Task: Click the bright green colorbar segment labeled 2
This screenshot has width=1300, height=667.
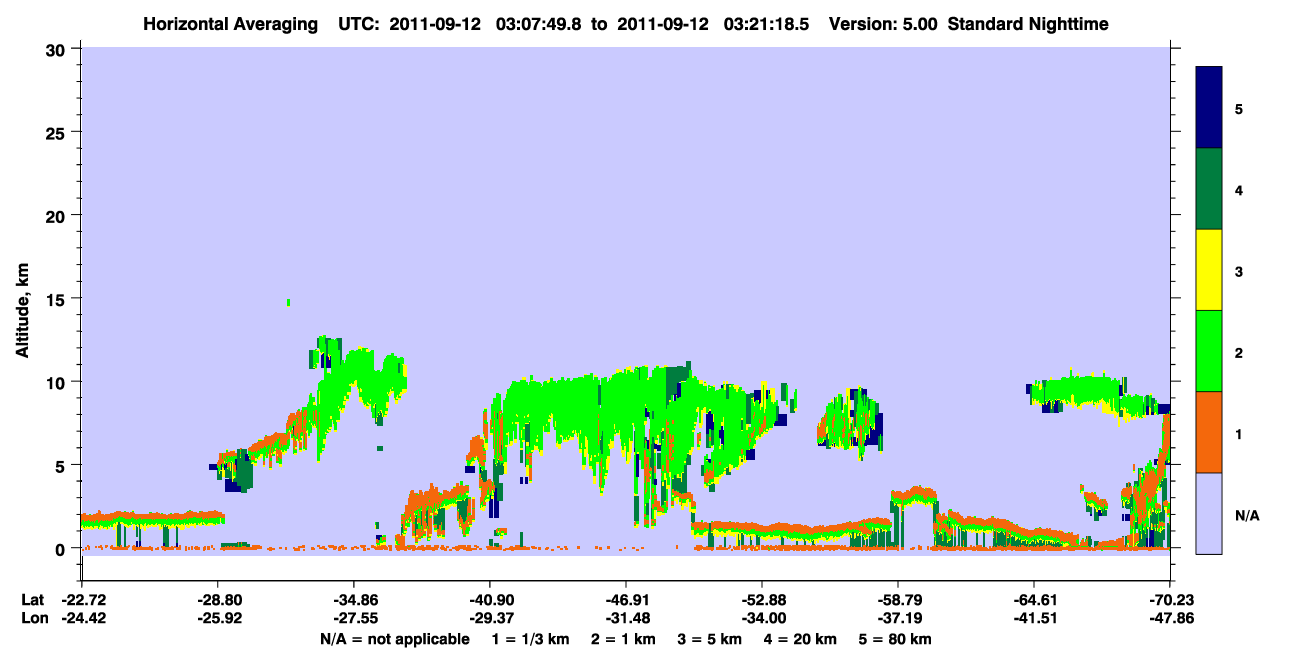Action: click(x=1209, y=351)
